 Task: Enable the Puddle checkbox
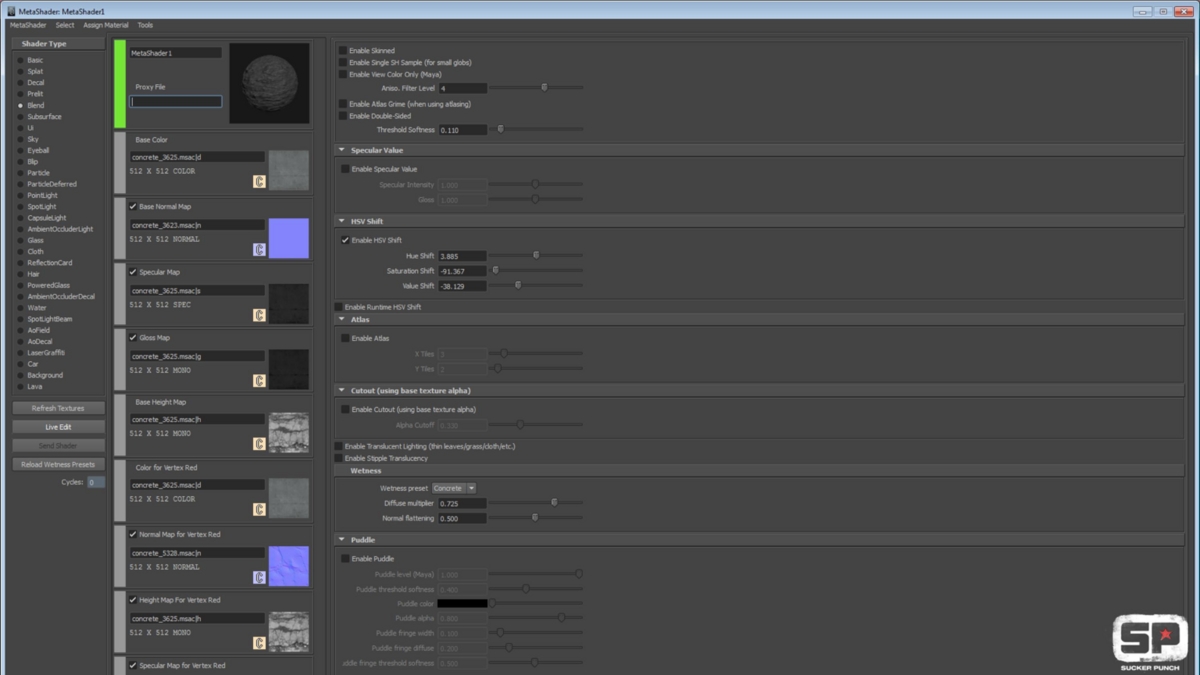coord(346,559)
